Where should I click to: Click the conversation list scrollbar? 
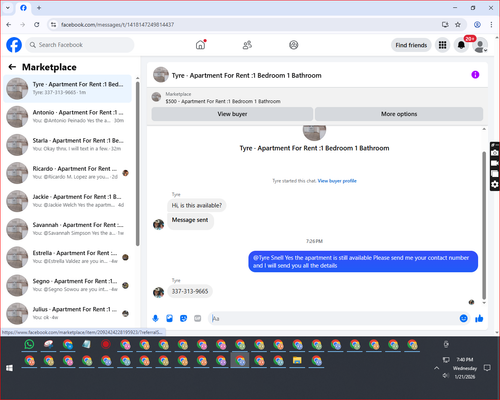click(137, 163)
